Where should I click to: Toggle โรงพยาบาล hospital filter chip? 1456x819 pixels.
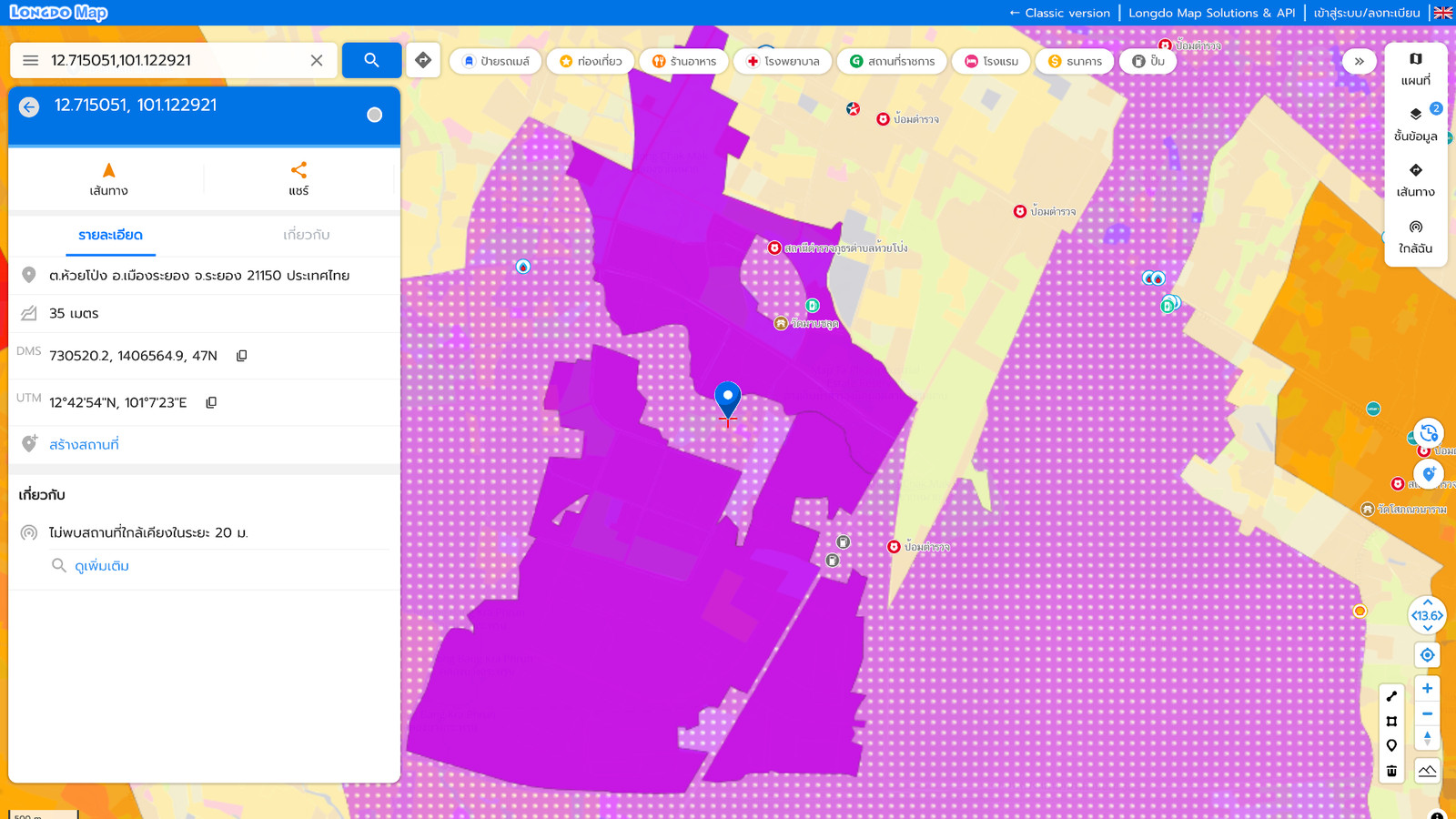(783, 61)
